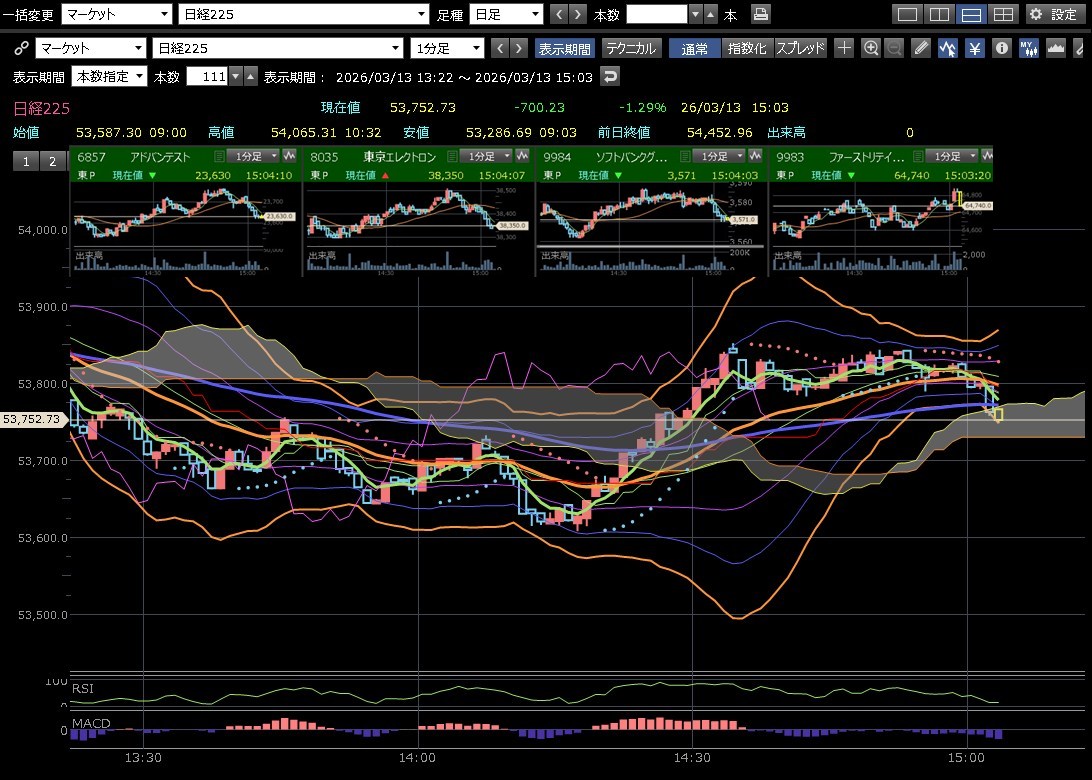
Task: Select page tab 1 of mini charts
Action: tap(26, 162)
